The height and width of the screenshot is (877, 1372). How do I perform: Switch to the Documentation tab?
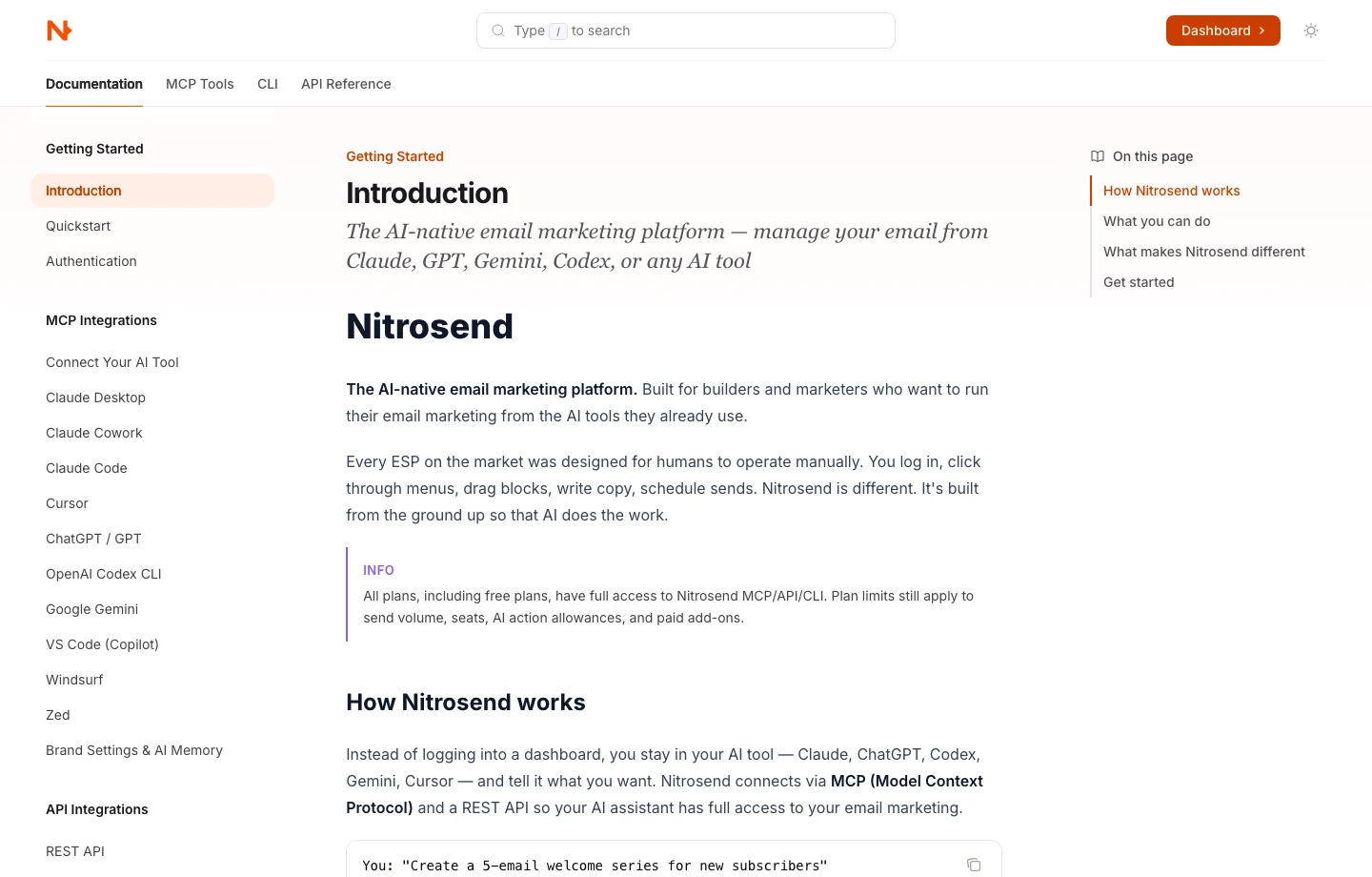tap(94, 84)
